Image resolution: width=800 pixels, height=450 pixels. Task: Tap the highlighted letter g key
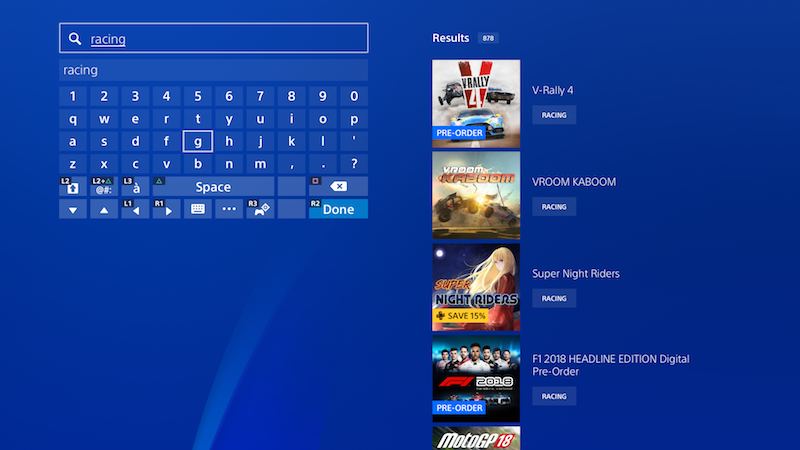pos(197,141)
